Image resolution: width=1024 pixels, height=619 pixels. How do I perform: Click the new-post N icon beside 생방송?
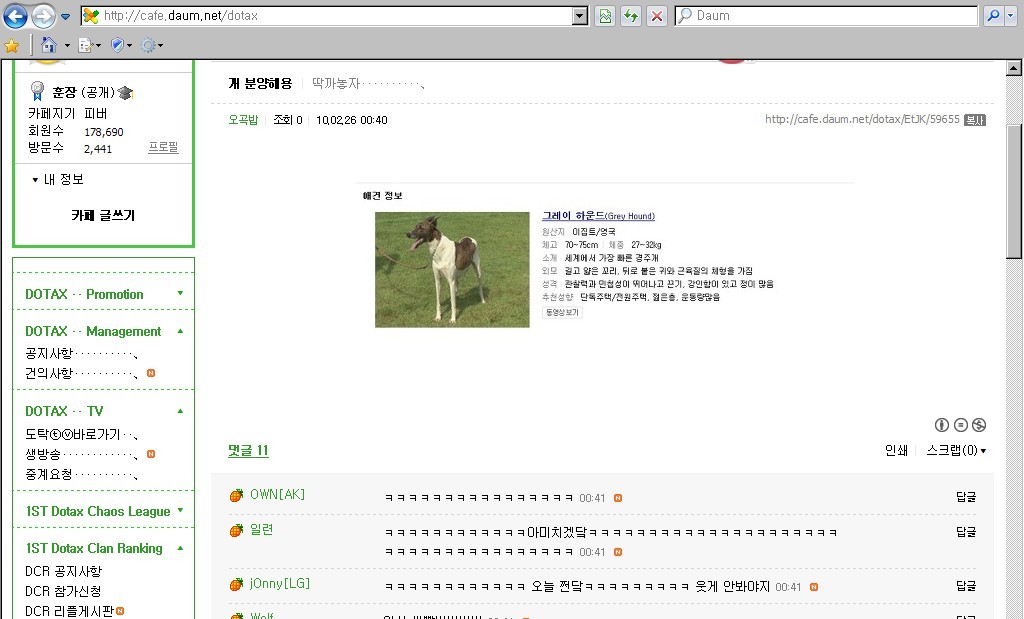pyautogui.click(x=151, y=454)
